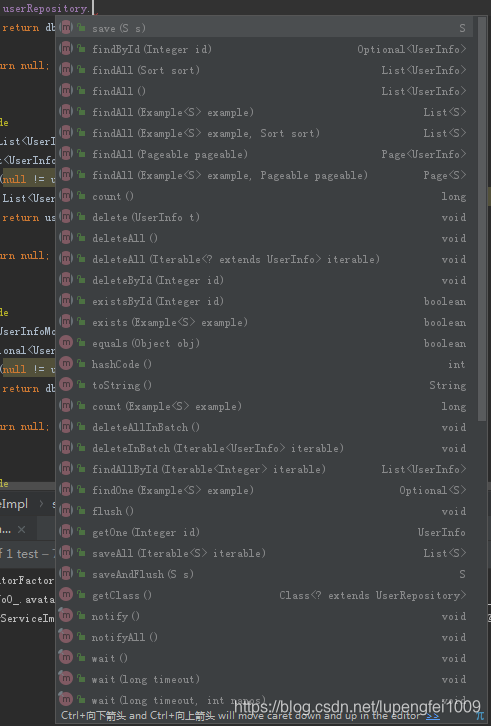Click the method icon beside notifyAll
The image size is (491, 726).
[x=66, y=636]
